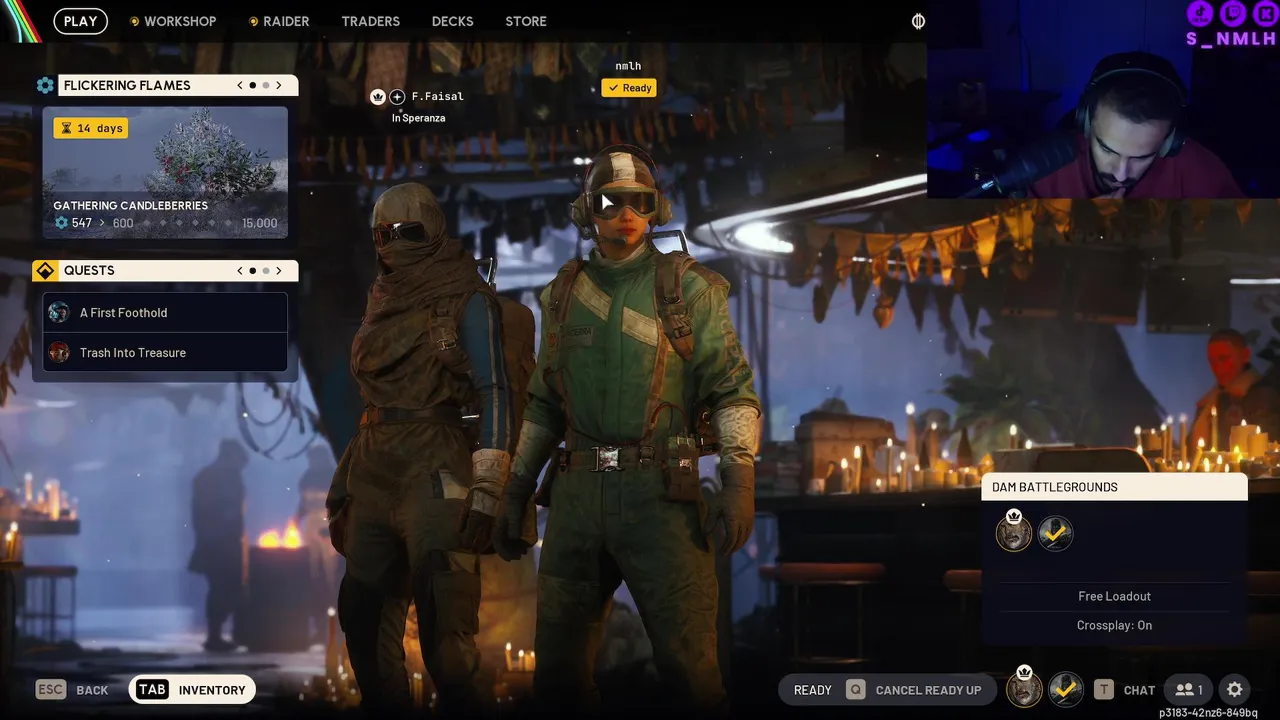Select first Quests page dot
Viewport: 1280px width, 720px height.
(253, 270)
